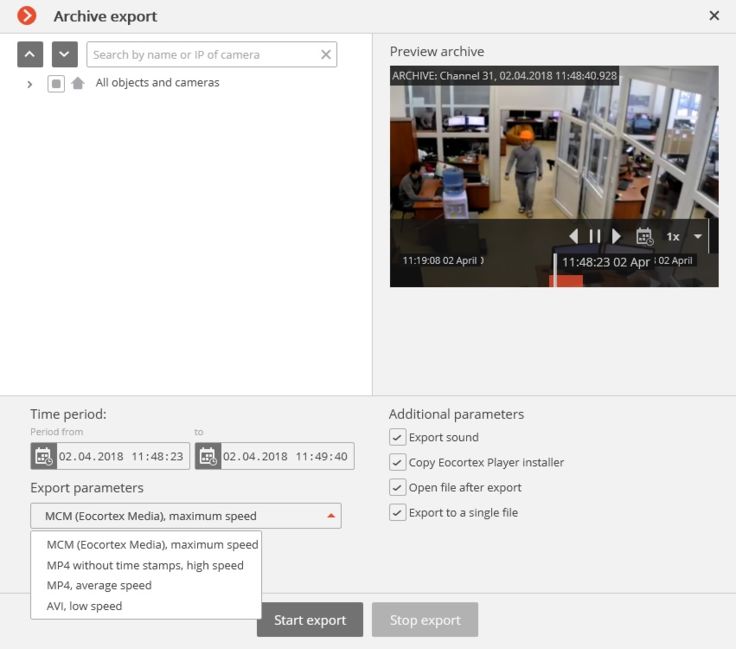
Task: Click the period to field 11:49:40
Action: 287,456
